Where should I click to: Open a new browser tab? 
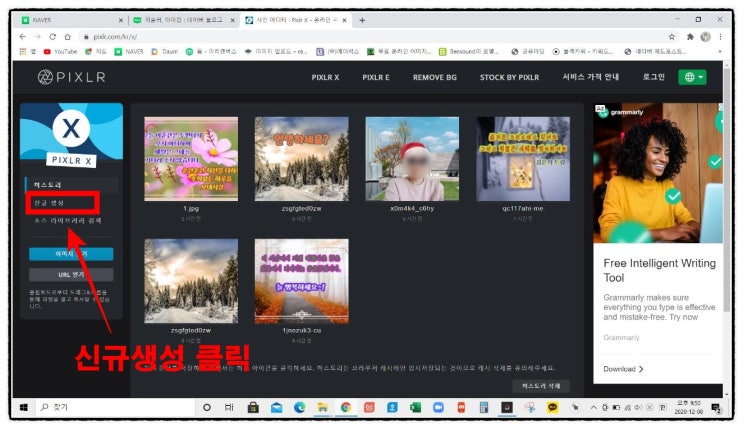click(362, 20)
